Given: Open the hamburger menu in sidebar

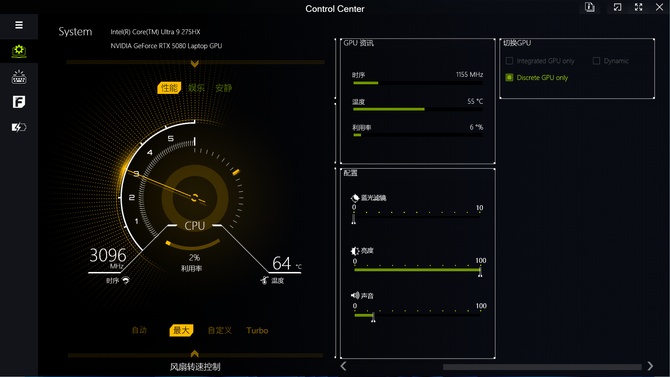Looking at the screenshot, I should [x=19, y=25].
